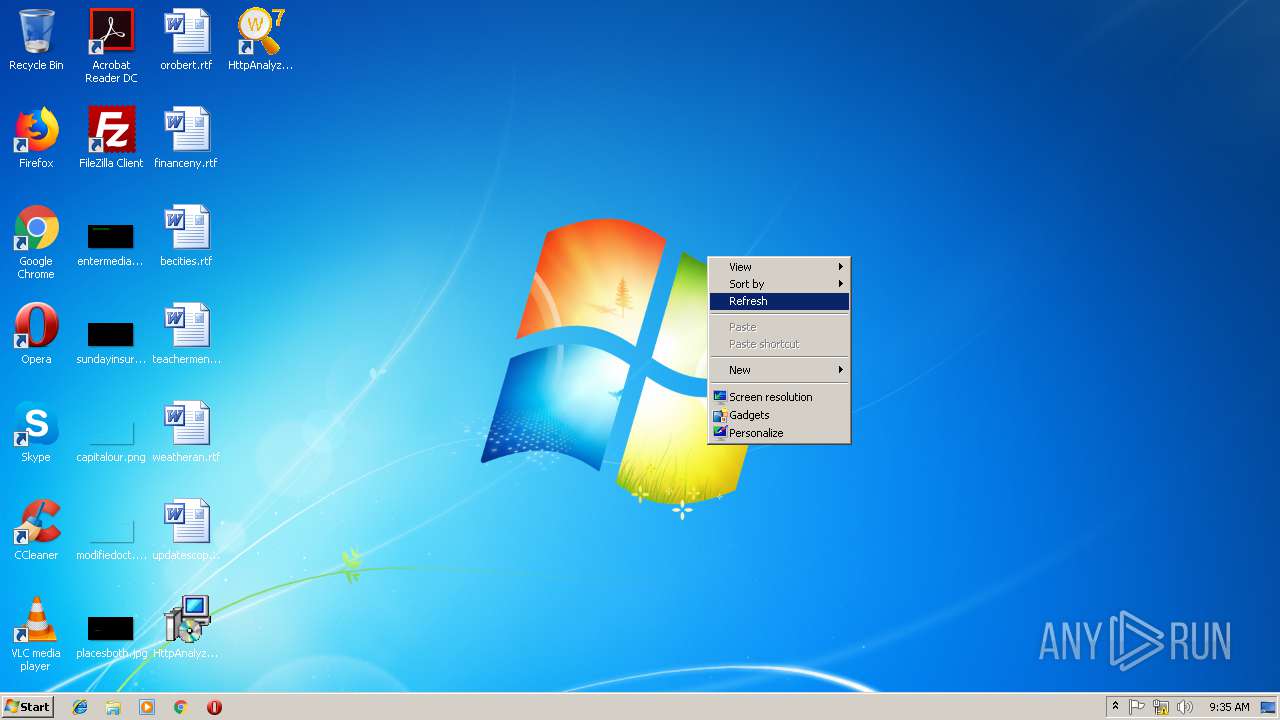Launch Windows Media Player from taskbar
Image resolution: width=1280 pixels, height=720 pixels.
point(147,707)
